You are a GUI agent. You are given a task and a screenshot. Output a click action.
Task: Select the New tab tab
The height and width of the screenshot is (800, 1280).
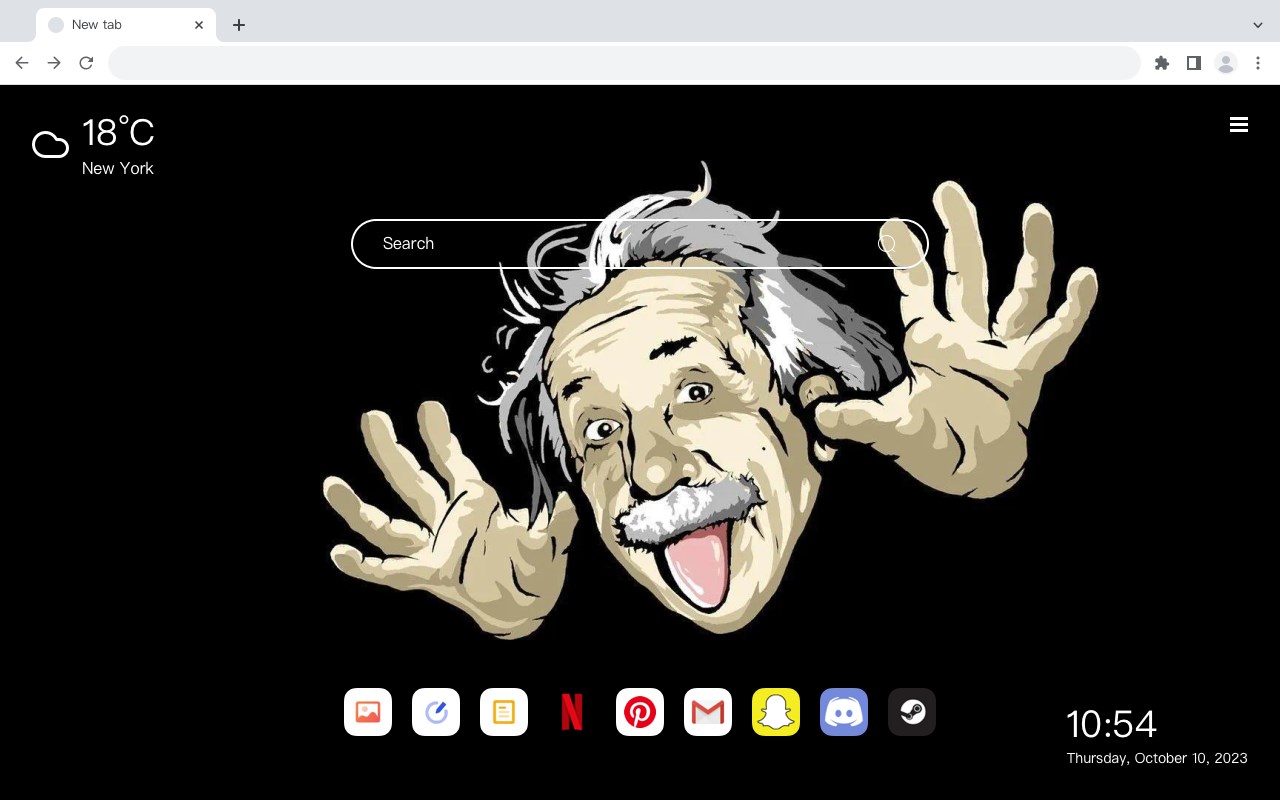pos(126,25)
